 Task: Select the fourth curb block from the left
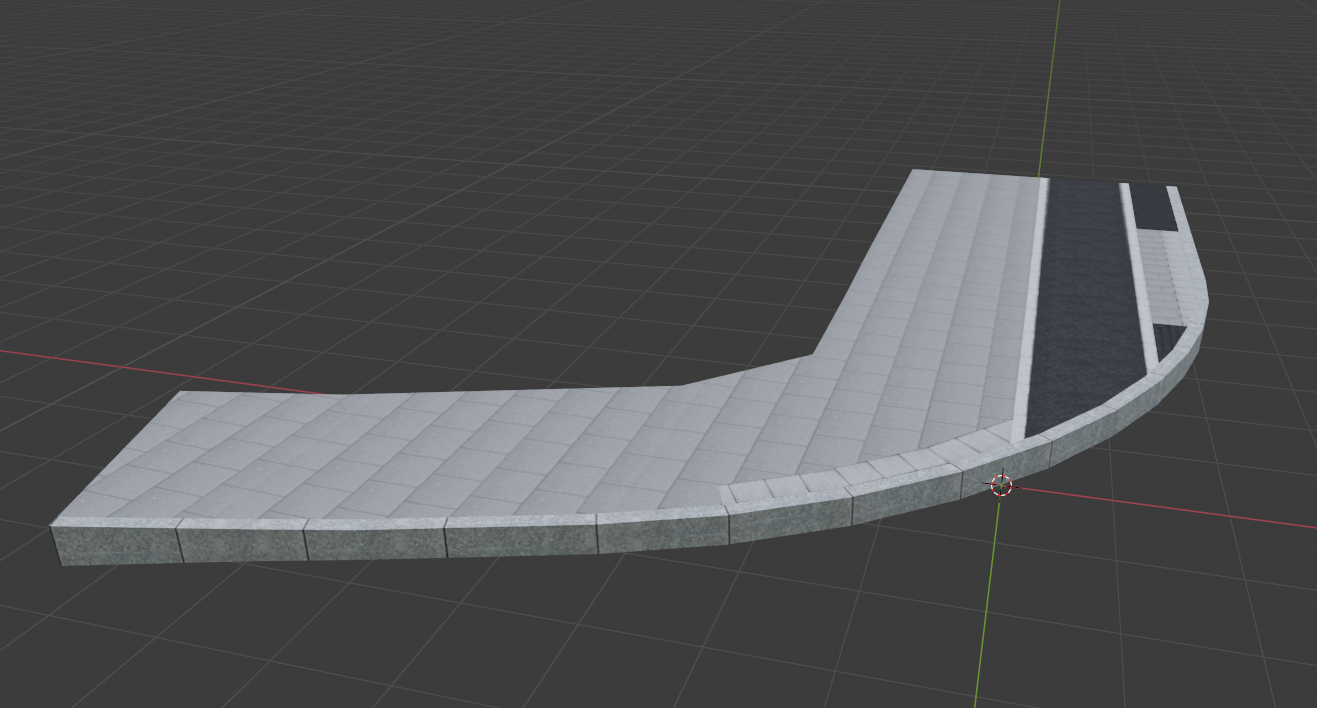click(522, 537)
